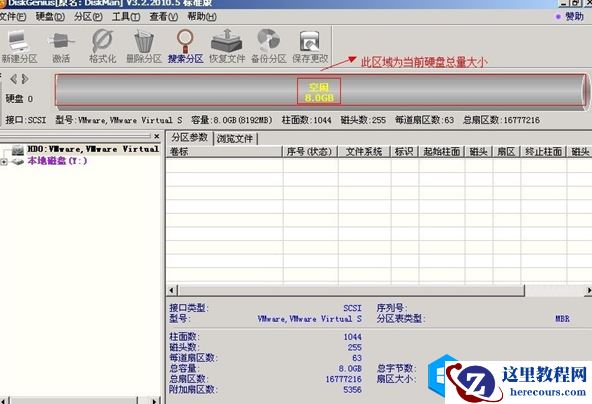Screen dimensions: 592x404
Task: Select 本地磁盘 (Y:) tree item
Action: 57,161
